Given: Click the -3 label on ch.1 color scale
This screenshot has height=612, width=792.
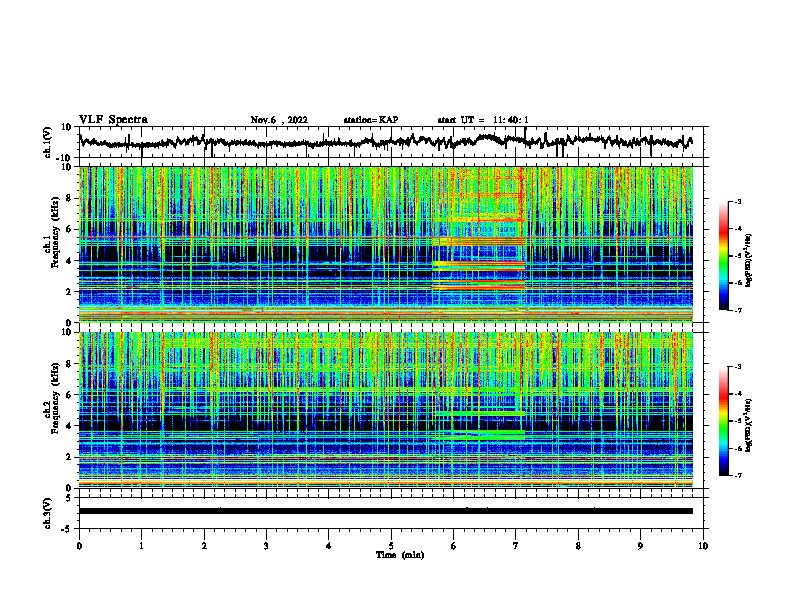Looking at the screenshot, I should [738, 201].
